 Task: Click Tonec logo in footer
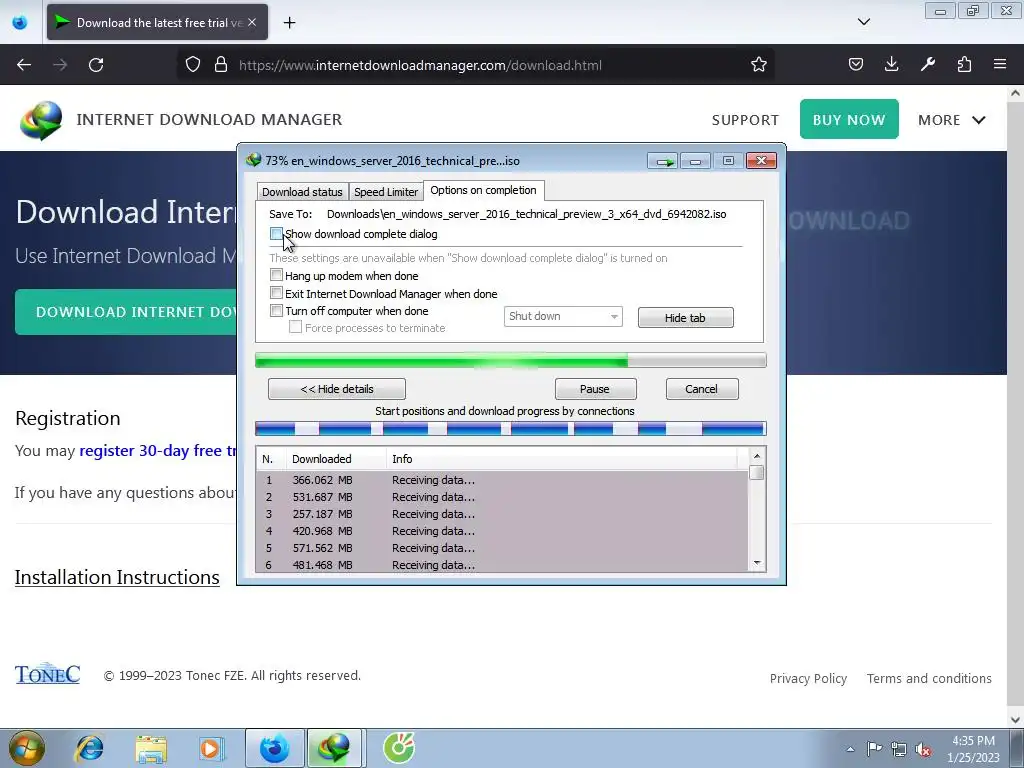48,674
